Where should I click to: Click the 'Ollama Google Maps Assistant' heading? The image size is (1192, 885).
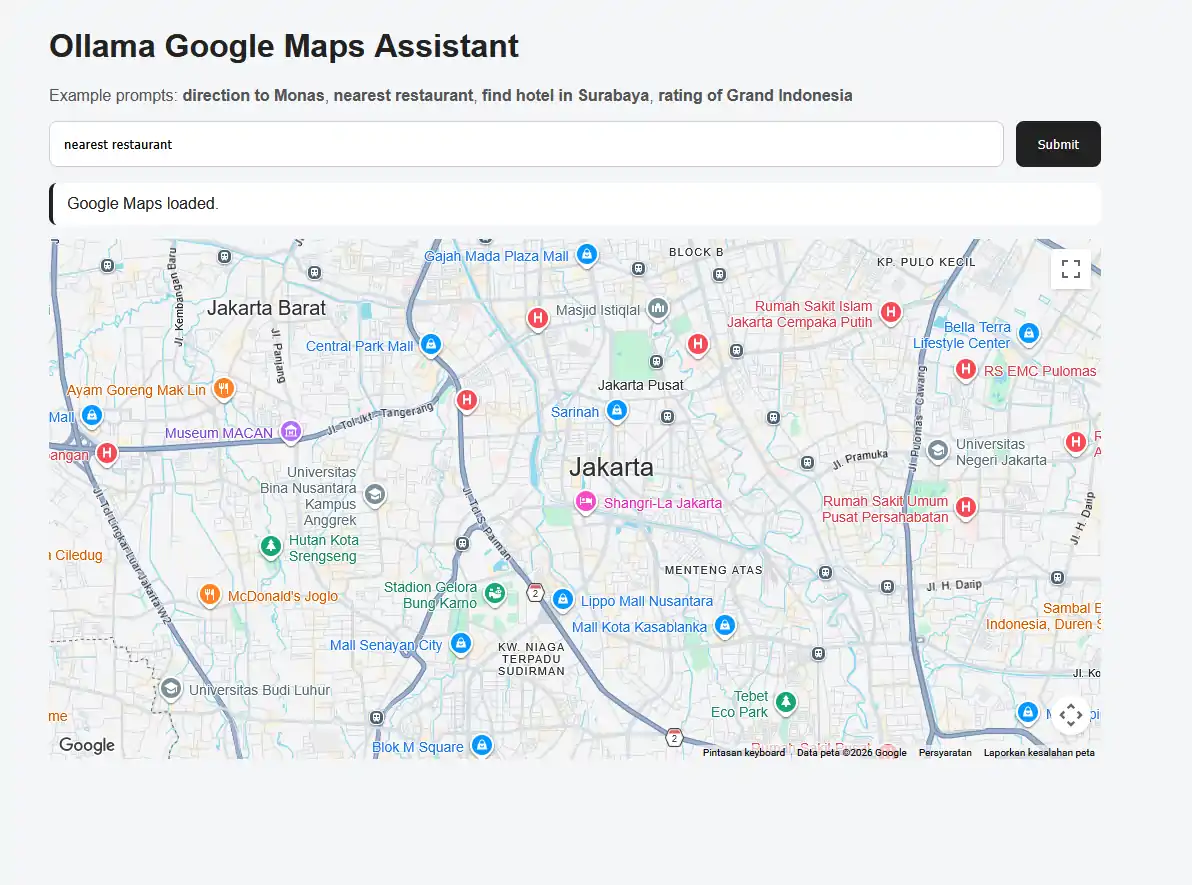tap(284, 46)
